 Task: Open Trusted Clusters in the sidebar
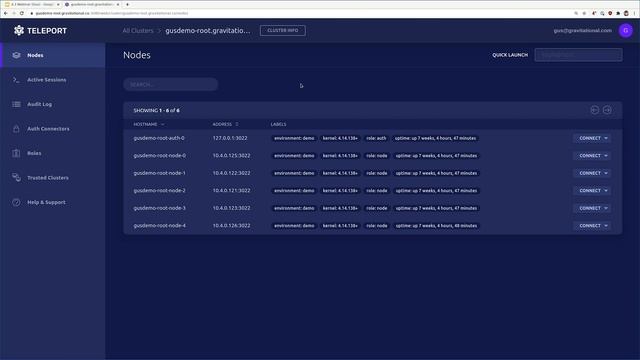point(53,178)
